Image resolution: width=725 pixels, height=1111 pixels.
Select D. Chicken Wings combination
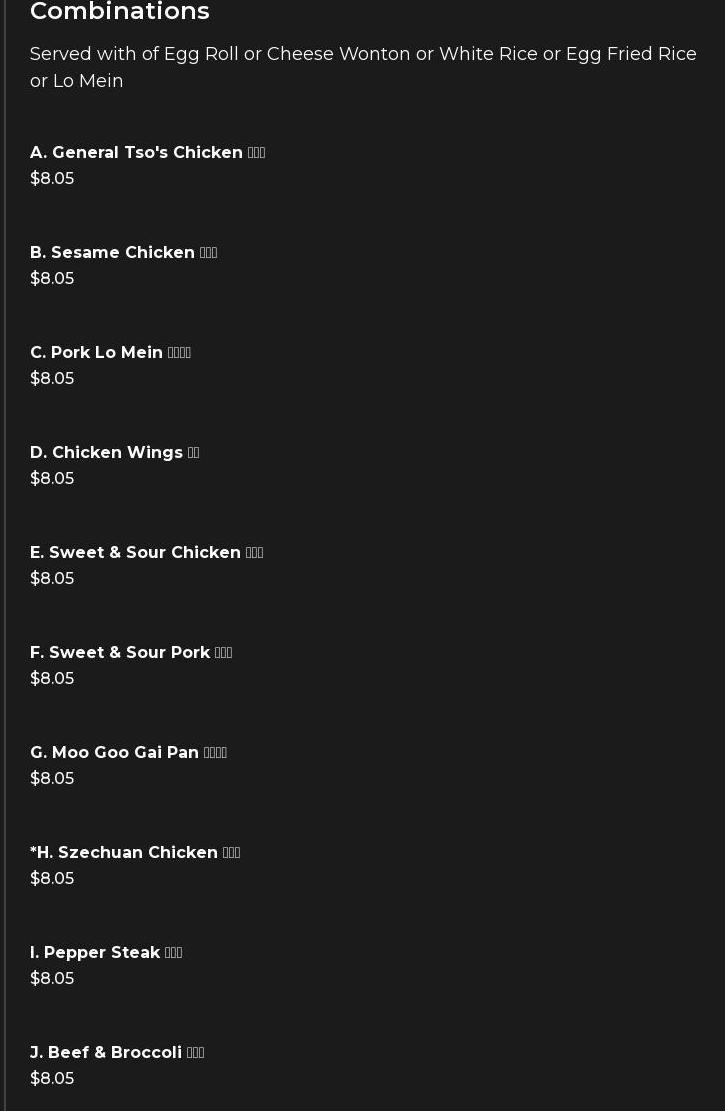click(115, 452)
